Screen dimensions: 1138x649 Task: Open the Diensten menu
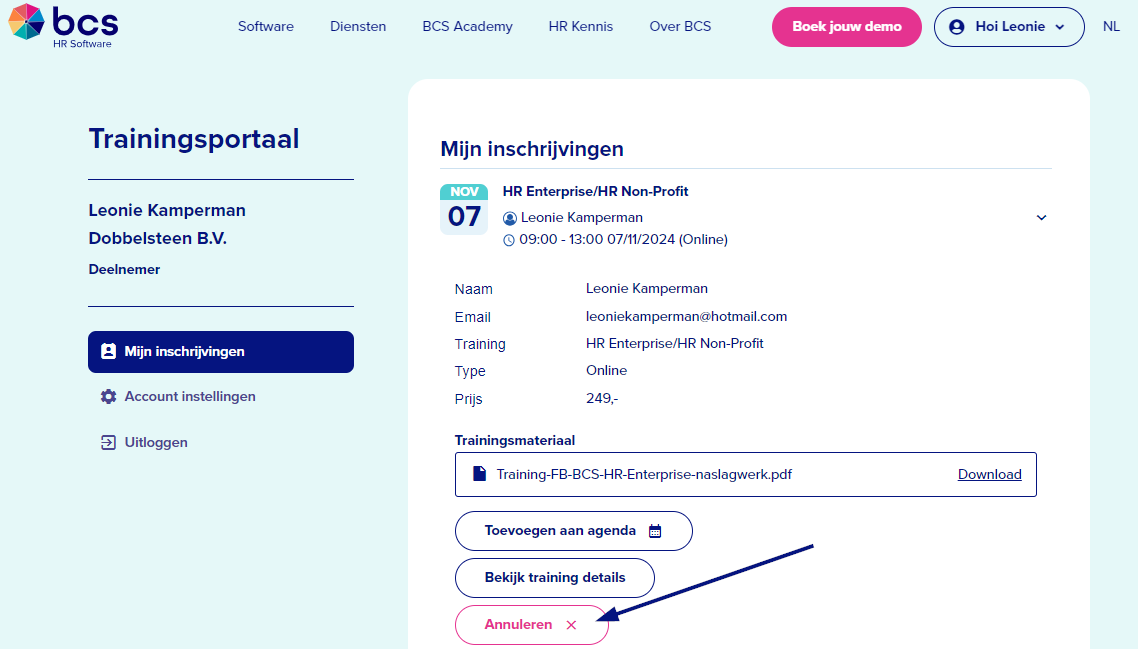coord(358,26)
